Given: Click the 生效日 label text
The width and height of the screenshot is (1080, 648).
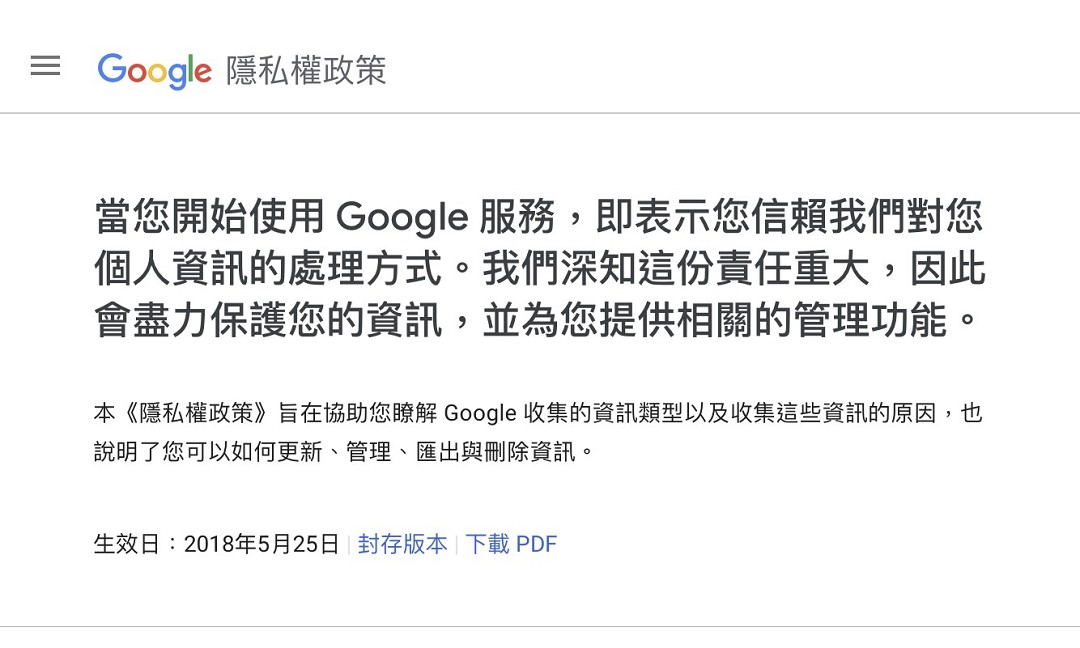Looking at the screenshot, I should (127, 544).
